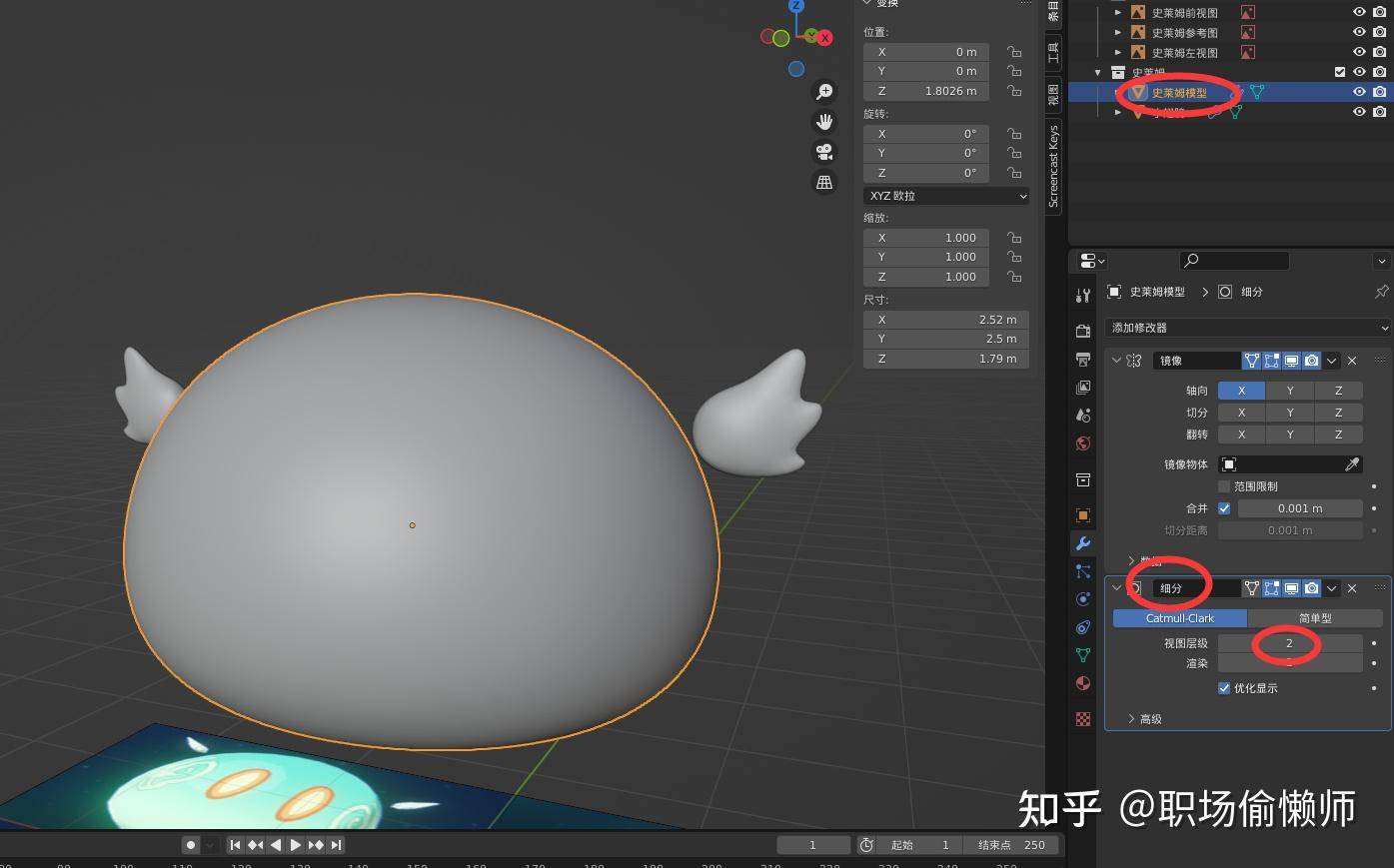Open the 视图 sidebar tab
Screen dimensions: 1394x868
pyautogui.click(x=1053, y=95)
